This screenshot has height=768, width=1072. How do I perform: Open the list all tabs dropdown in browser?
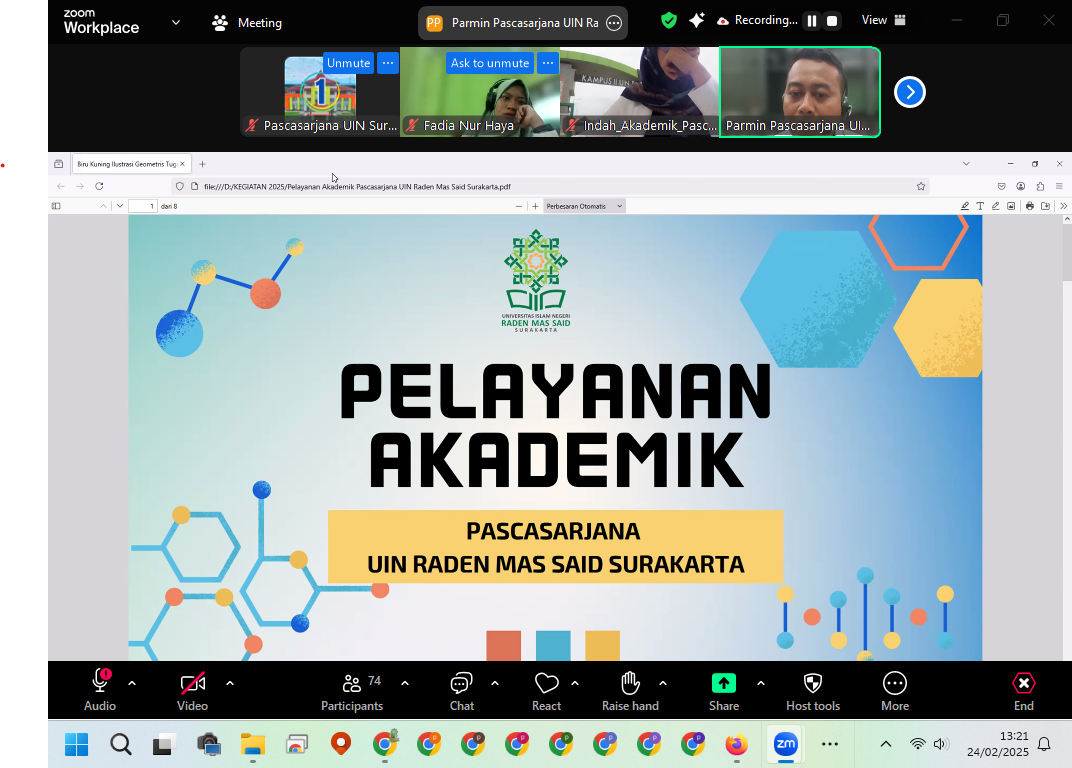pyautogui.click(x=966, y=164)
